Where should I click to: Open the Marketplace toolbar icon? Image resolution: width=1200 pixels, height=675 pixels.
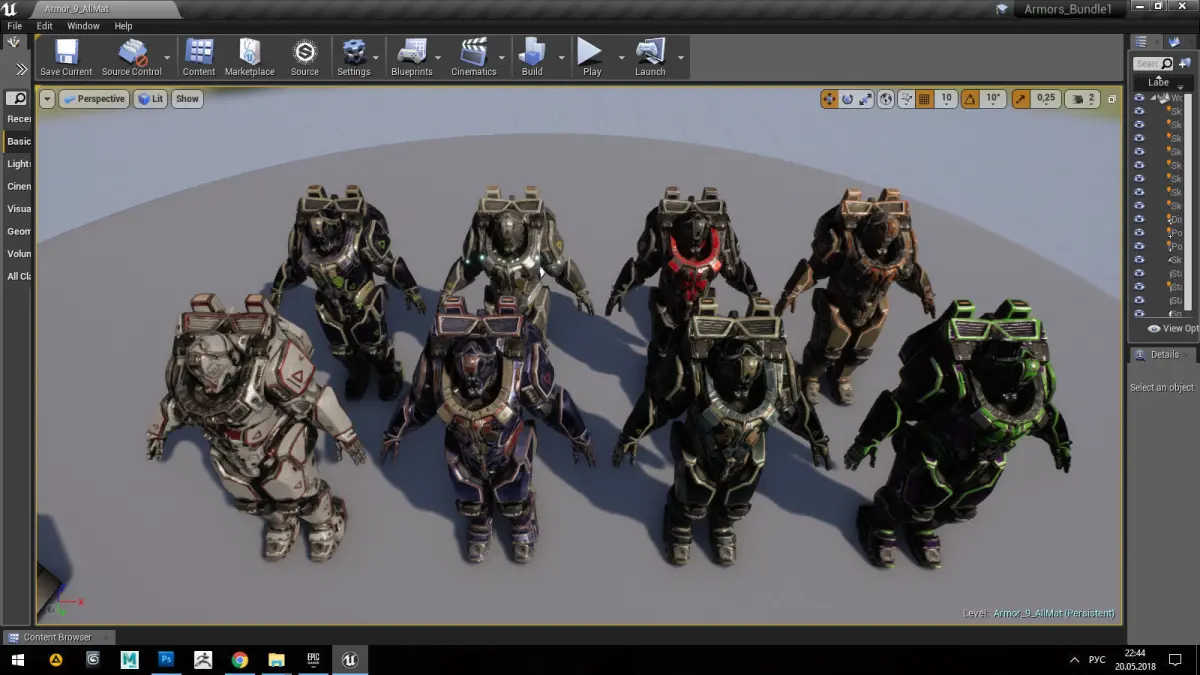(x=249, y=51)
